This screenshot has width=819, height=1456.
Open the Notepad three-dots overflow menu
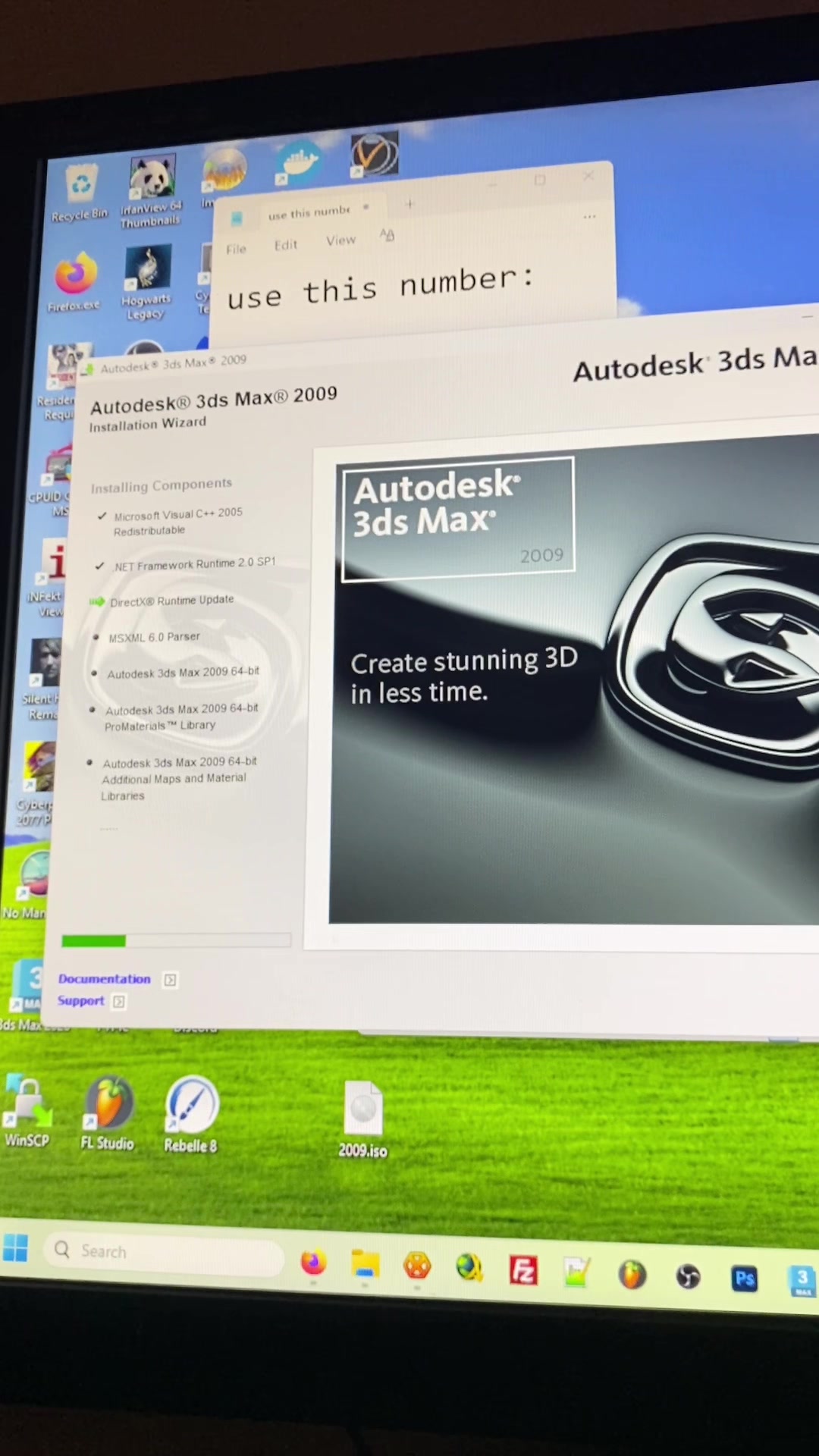(x=589, y=217)
